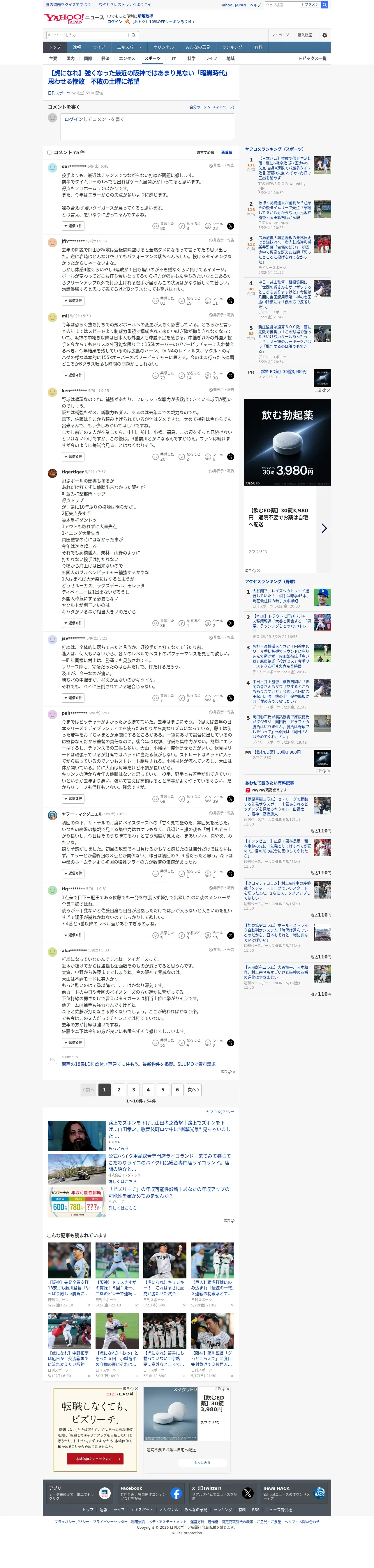Click the なるほど face on pah's comment

click(x=181, y=799)
